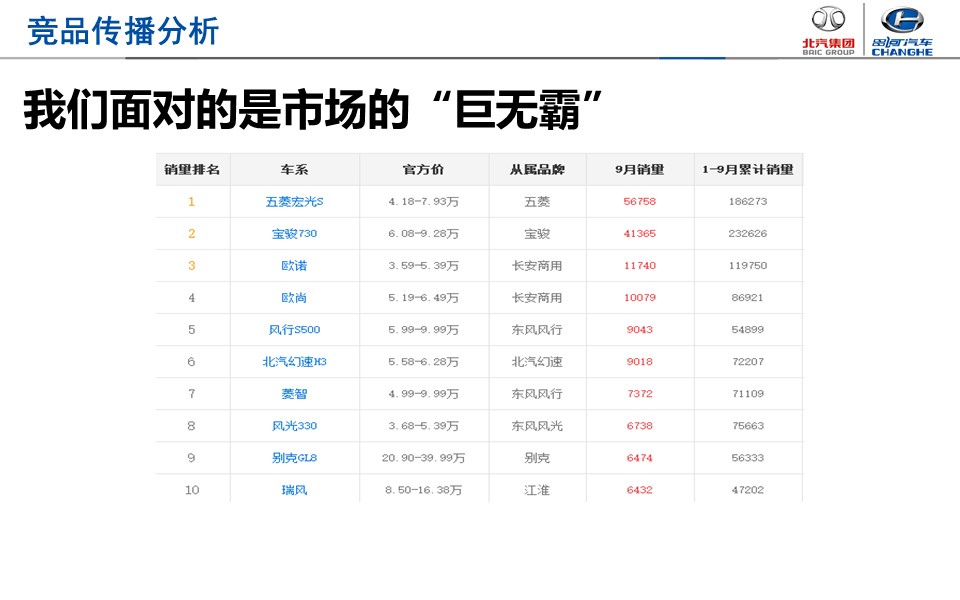The width and height of the screenshot is (960, 600).
Task: Open the 北汽幻速H3 link
Action: (x=294, y=362)
